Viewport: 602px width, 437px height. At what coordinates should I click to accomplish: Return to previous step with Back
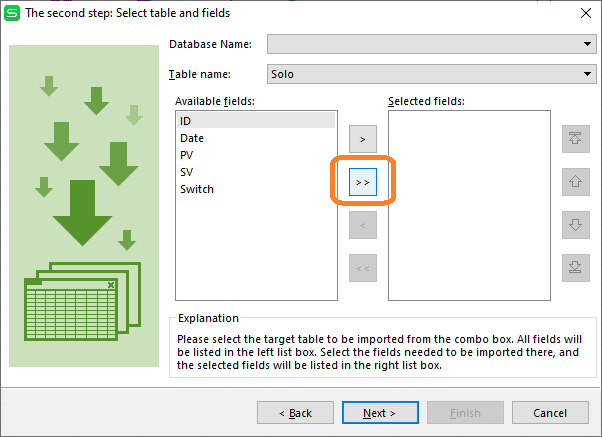pyautogui.click(x=295, y=413)
